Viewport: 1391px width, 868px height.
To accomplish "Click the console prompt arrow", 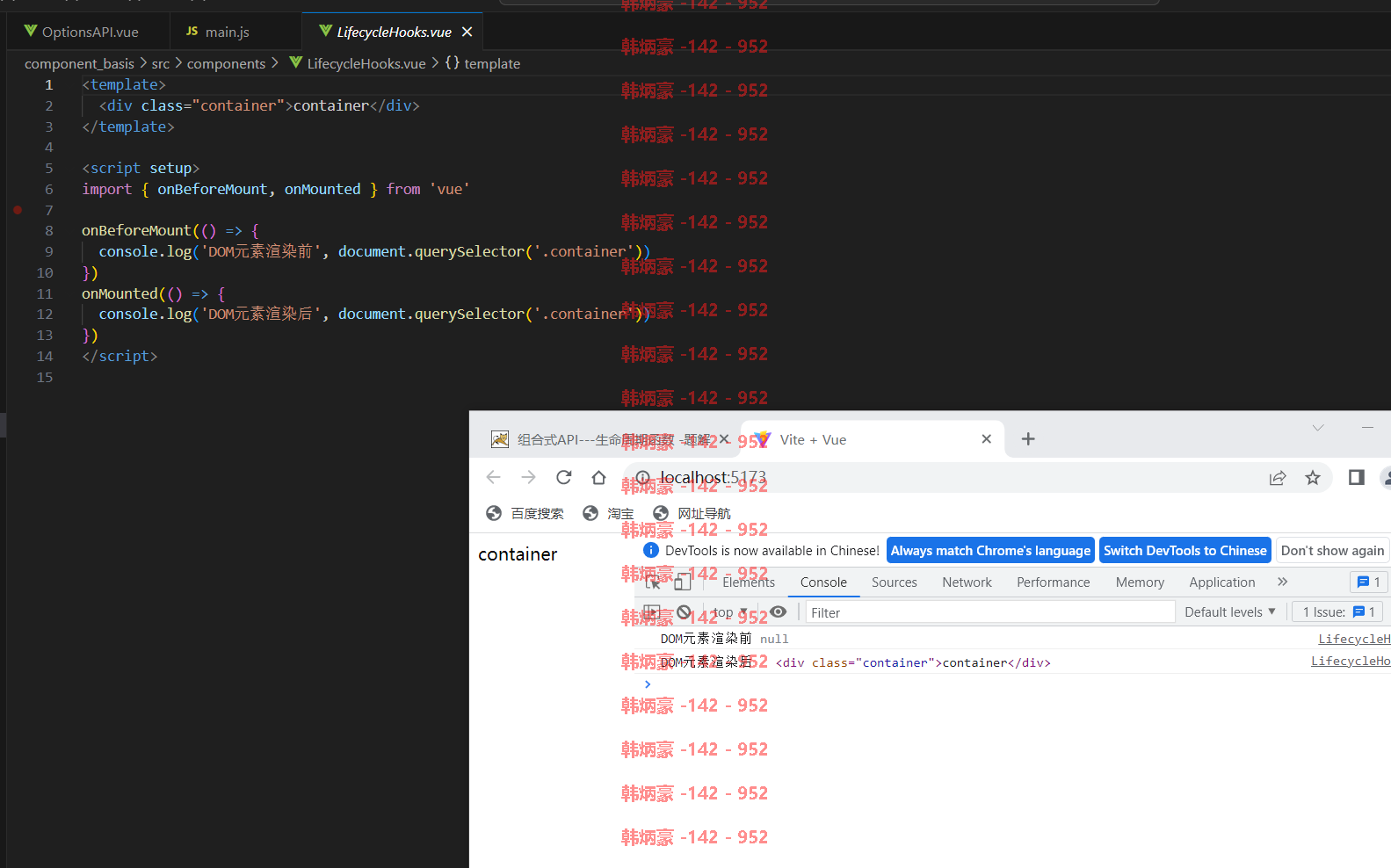I will [648, 684].
